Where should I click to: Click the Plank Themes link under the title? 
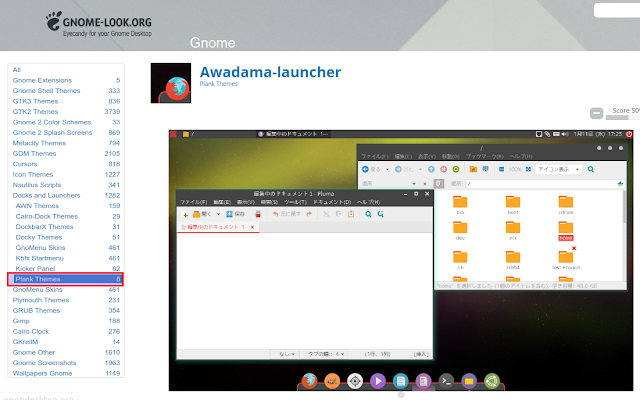(x=218, y=84)
